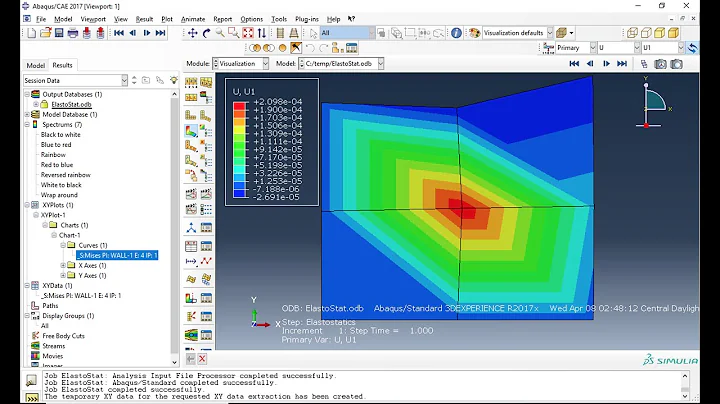Image resolution: width=720 pixels, height=404 pixels.
Task: Select the Rotate View tool
Action: coord(206,33)
